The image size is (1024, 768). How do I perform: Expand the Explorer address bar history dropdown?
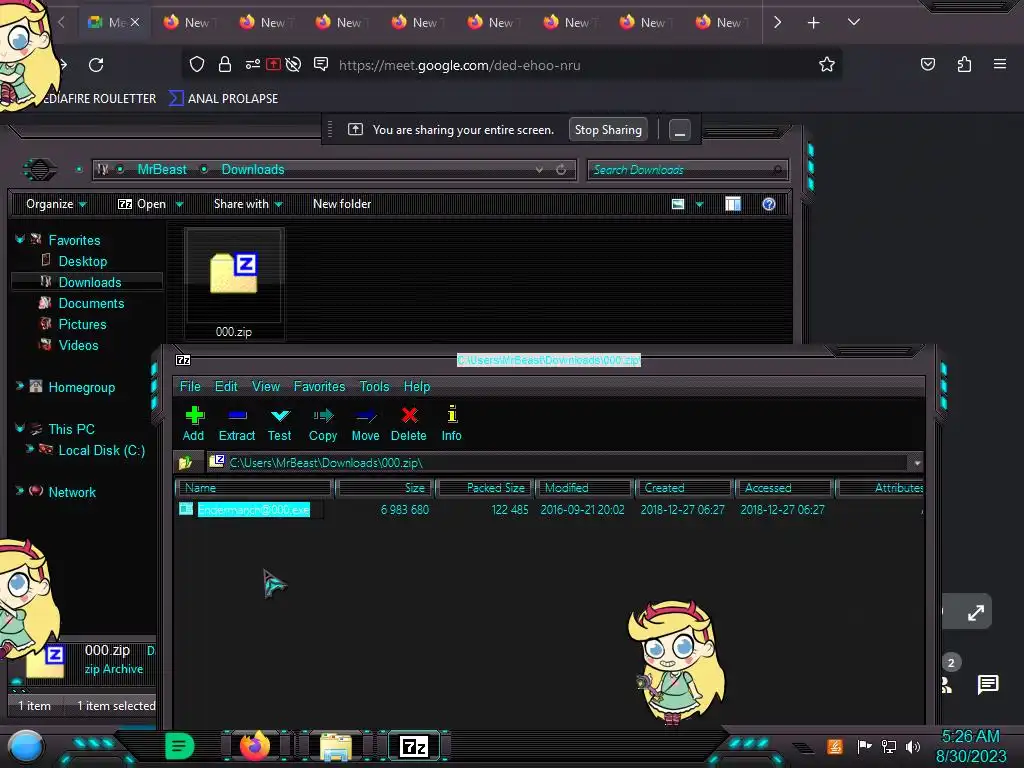click(539, 170)
